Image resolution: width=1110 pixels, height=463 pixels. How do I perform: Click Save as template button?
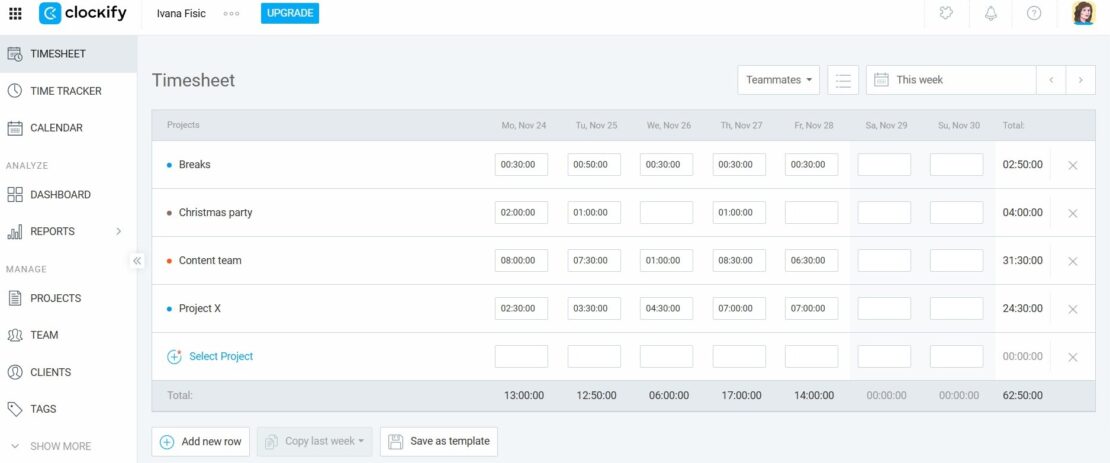(439, 441)
